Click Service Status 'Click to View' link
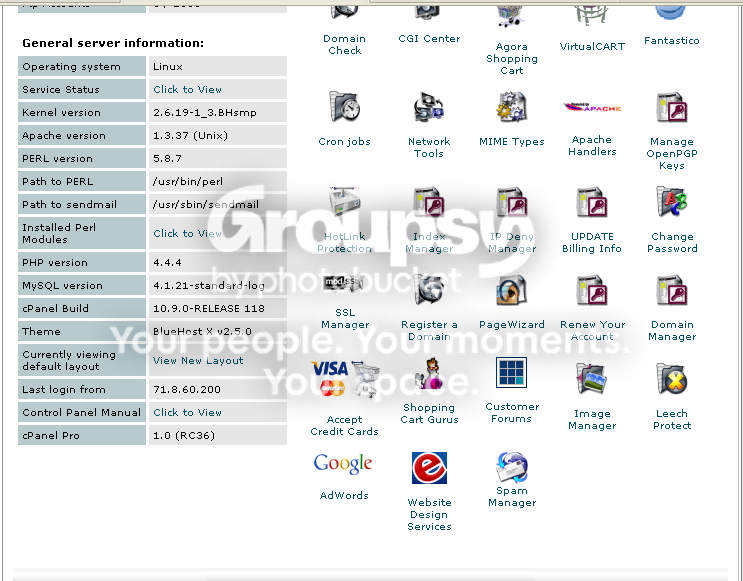This screenshot has height=581, width=743. coord(187,90)
